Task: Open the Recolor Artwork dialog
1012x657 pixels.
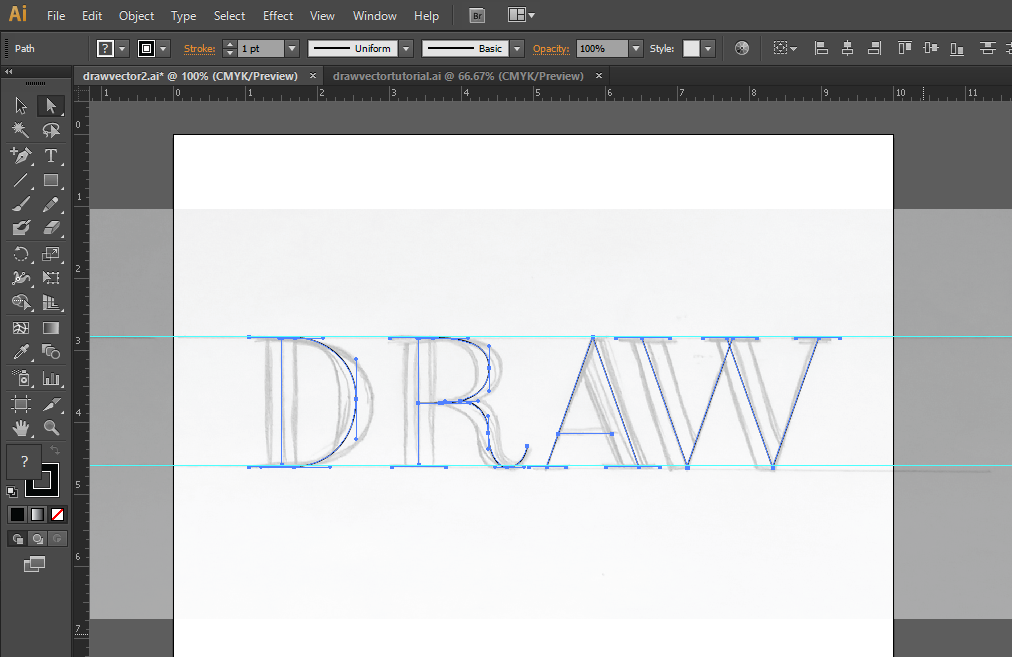Action: (742, 48)
